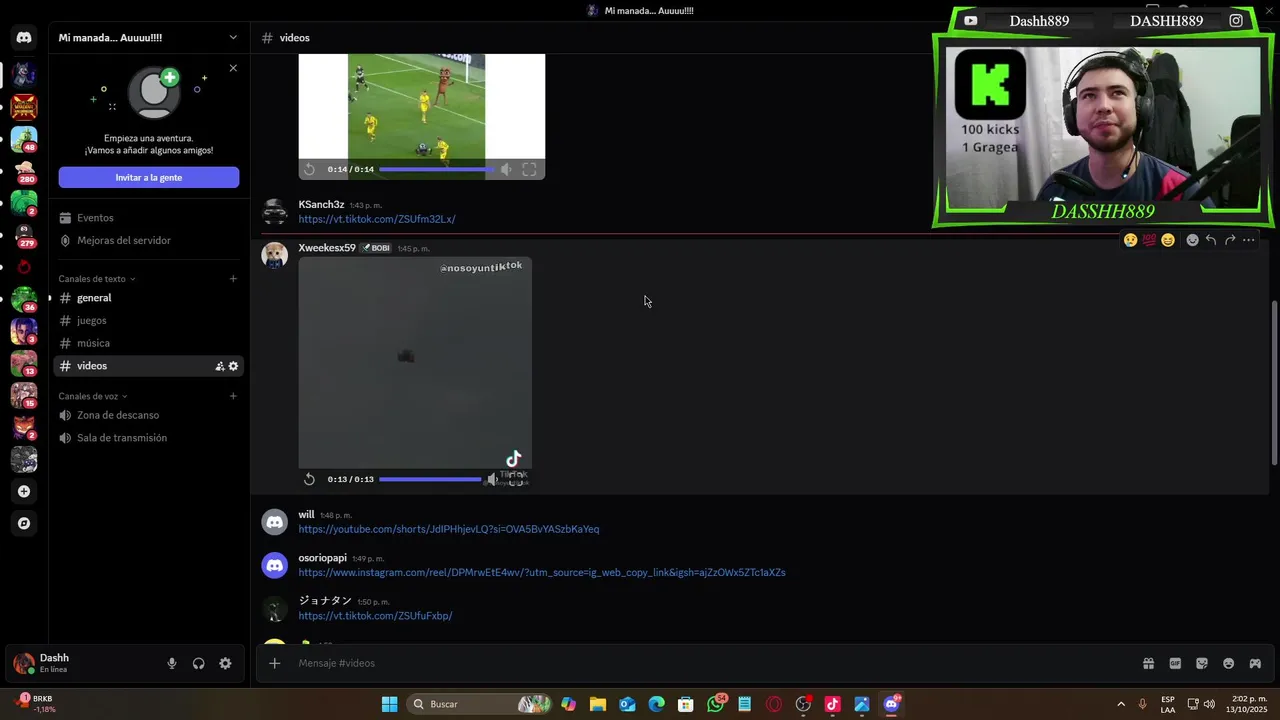Screen dimensions: 1280x720
Task: Toggle headphones deafen in user panel
Action: point(198,663)
